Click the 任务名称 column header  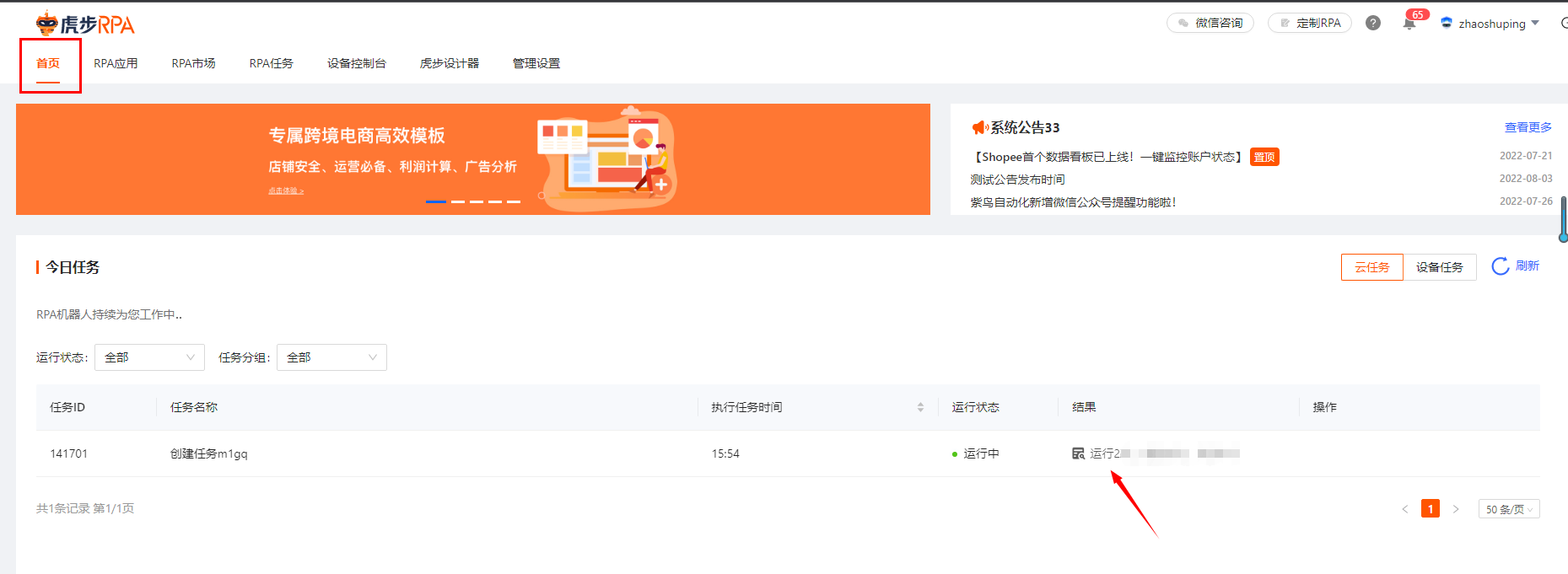coord(194,407)
